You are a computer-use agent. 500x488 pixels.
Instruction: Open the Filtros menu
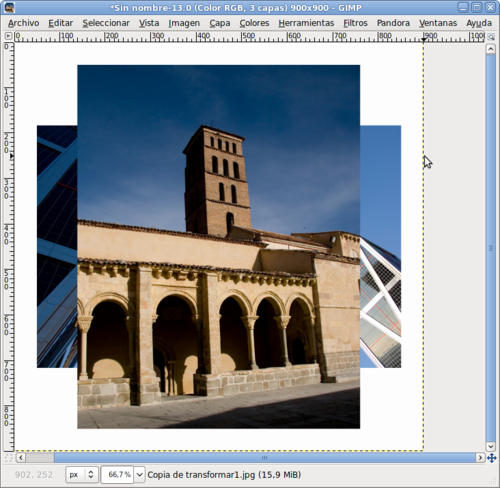[x=355, y=23]
